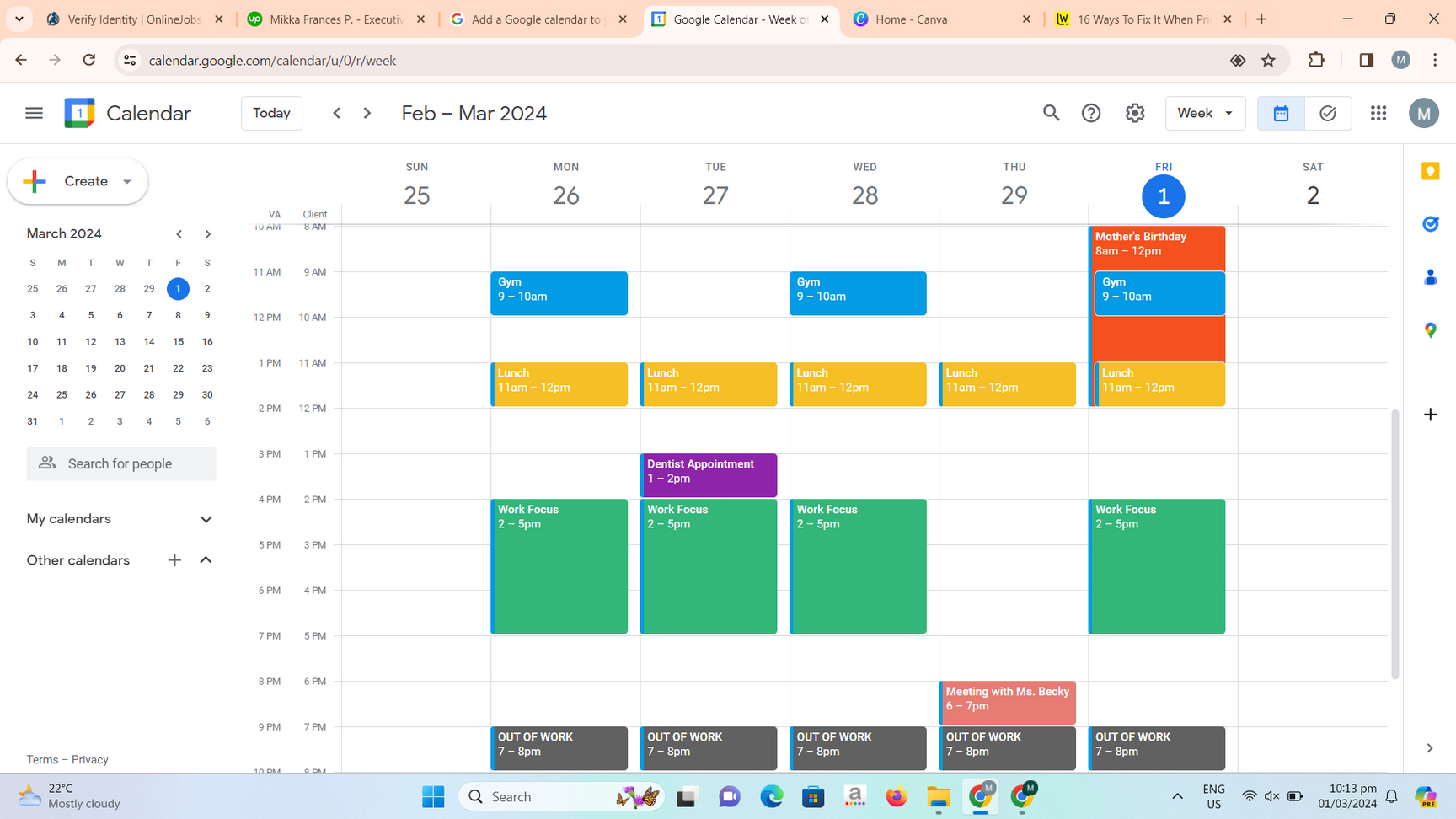Open Thursday Lunch event
The image size is (1456, 819).
pos(1008,384)
